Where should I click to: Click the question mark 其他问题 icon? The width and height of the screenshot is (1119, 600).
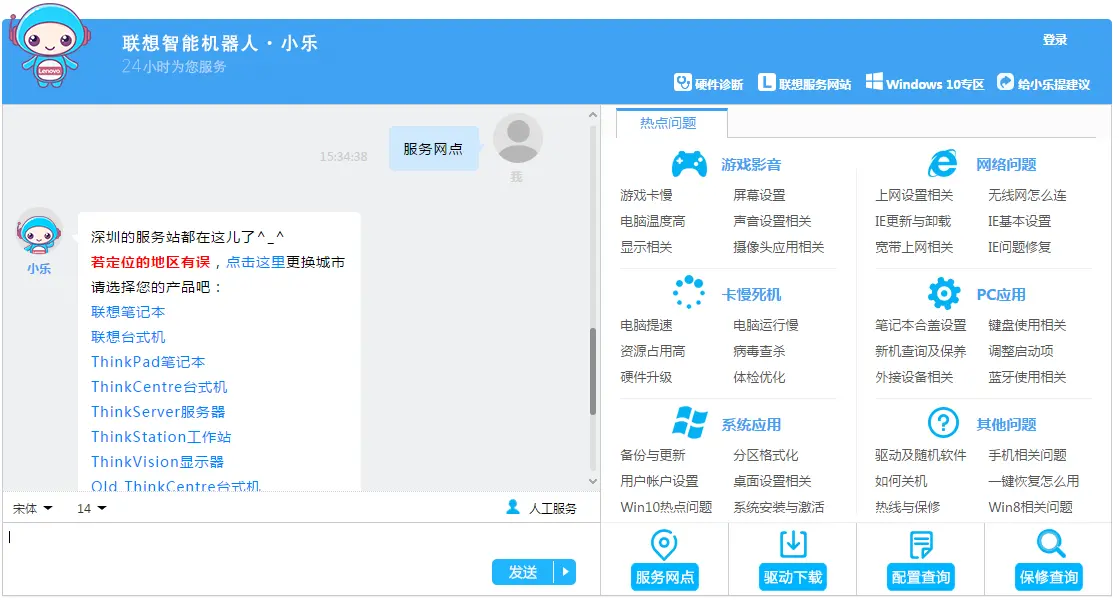pos(943,423)
